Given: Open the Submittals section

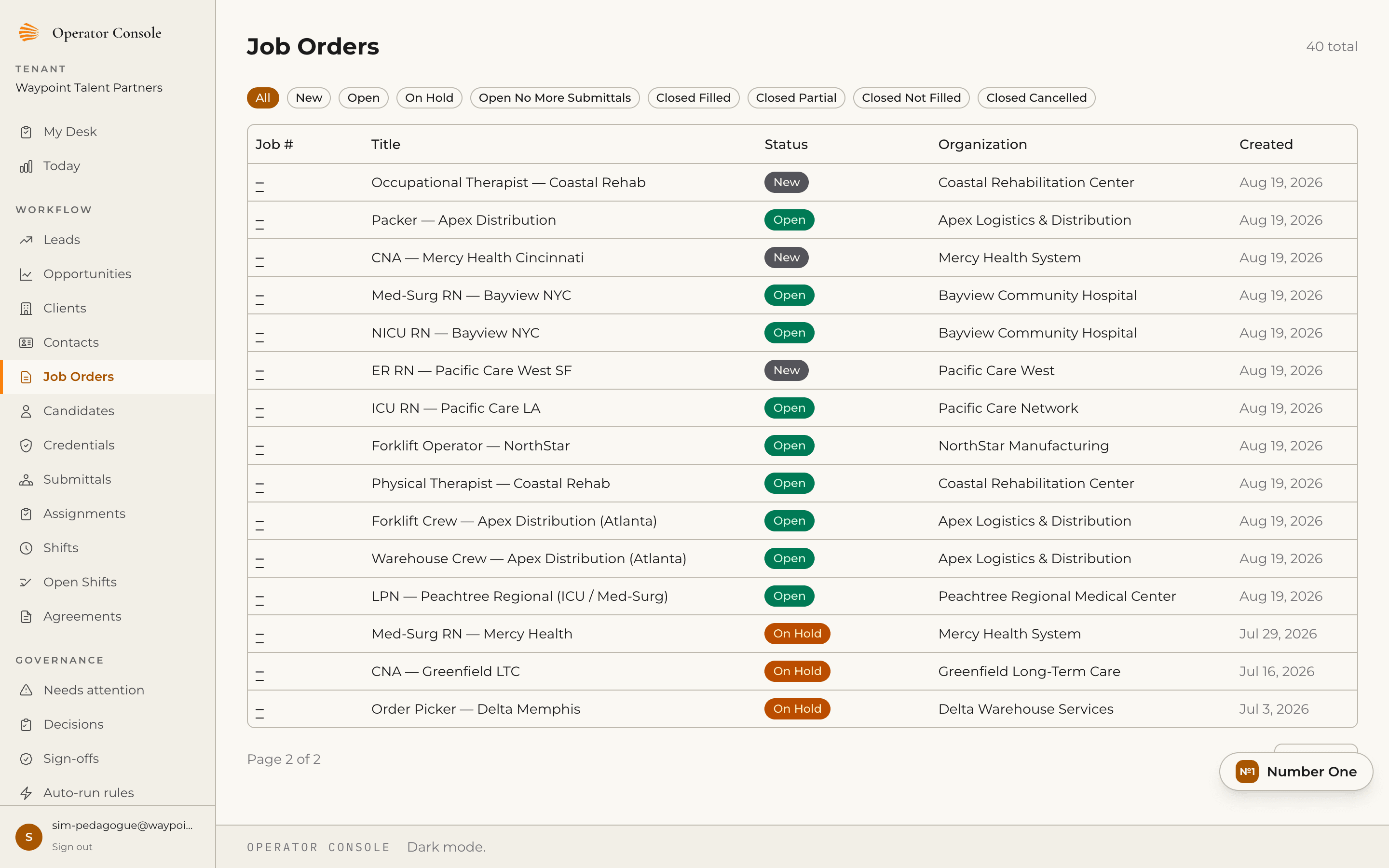Looking at the screenshot, I should pyautogui.click(x=108, y=480).
